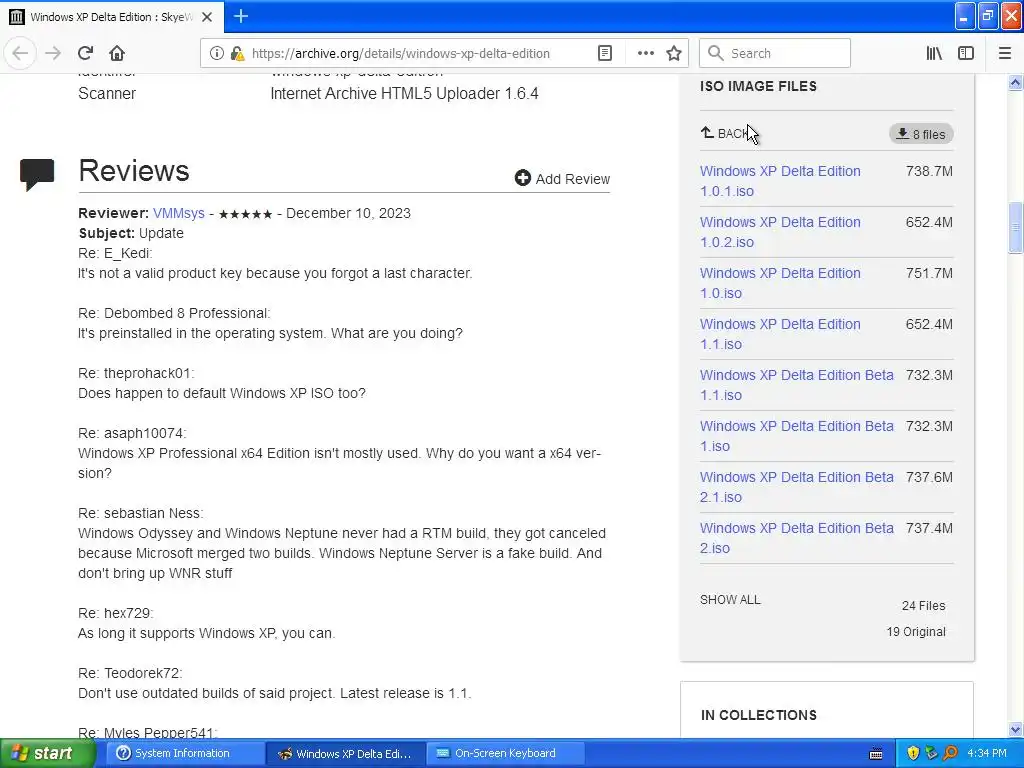Toggle reader view in address bar
This screenshot has height=768, width=1024.
tap(605, 54)
